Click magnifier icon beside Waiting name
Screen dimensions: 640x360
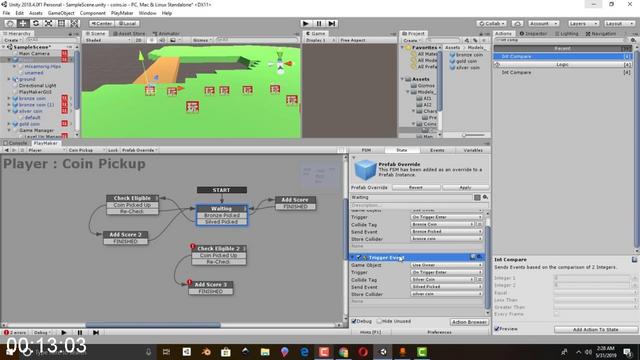coord(485,198)
